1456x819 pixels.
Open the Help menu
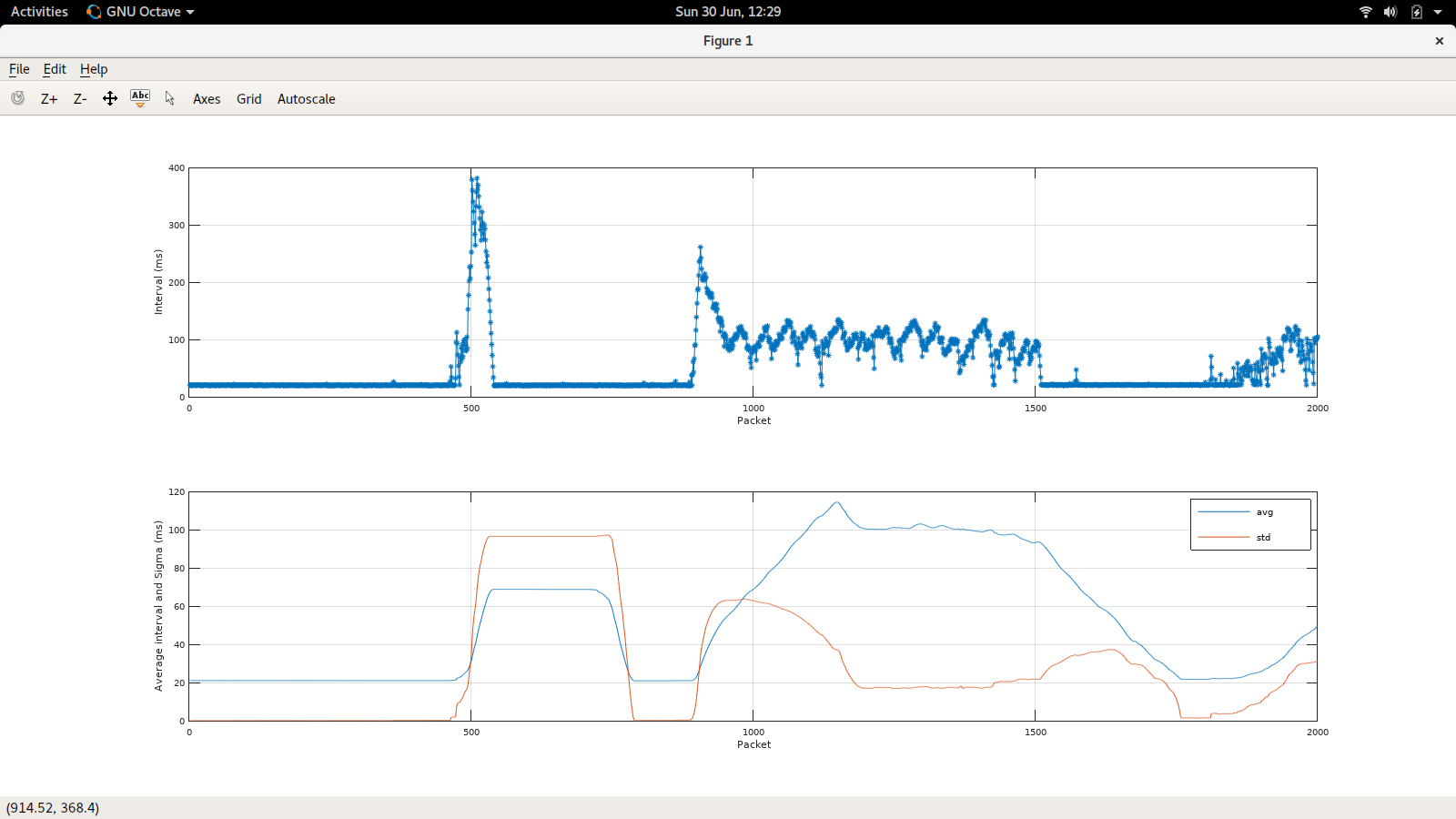tap(94, 69)
